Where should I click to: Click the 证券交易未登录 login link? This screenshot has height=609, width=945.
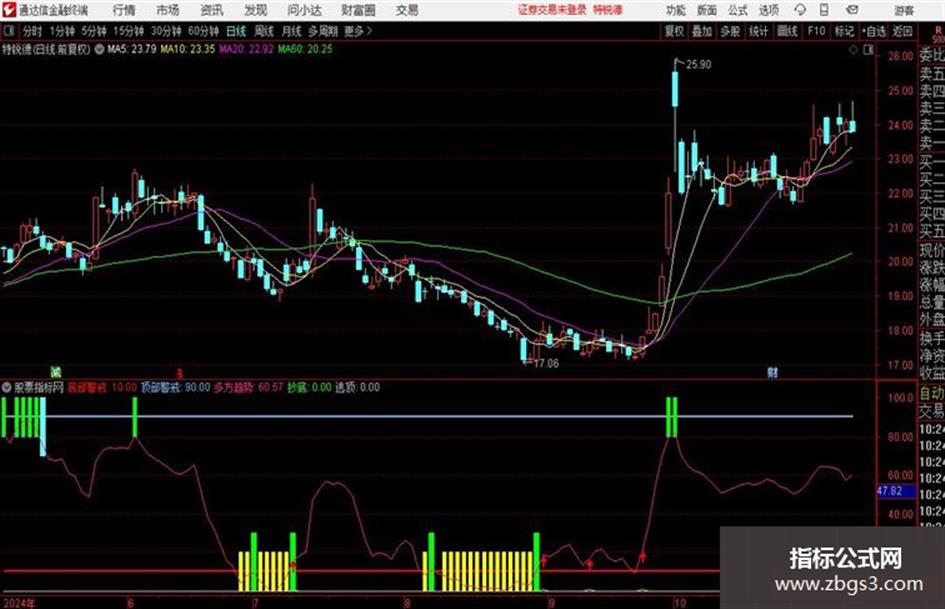click(552, 10)
